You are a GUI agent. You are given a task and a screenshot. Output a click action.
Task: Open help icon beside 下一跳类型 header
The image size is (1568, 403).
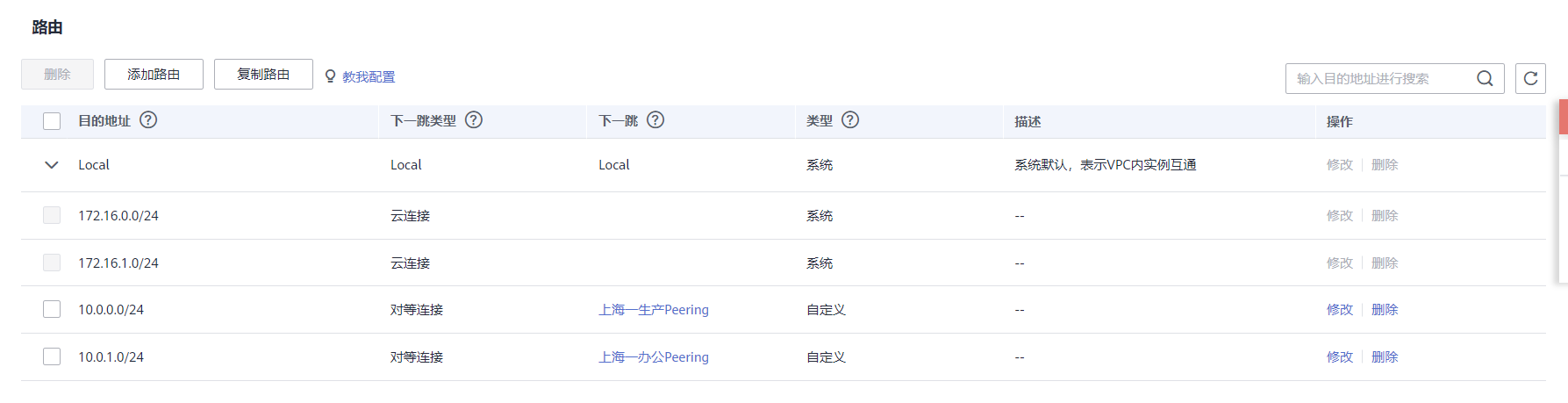[474, 120]
